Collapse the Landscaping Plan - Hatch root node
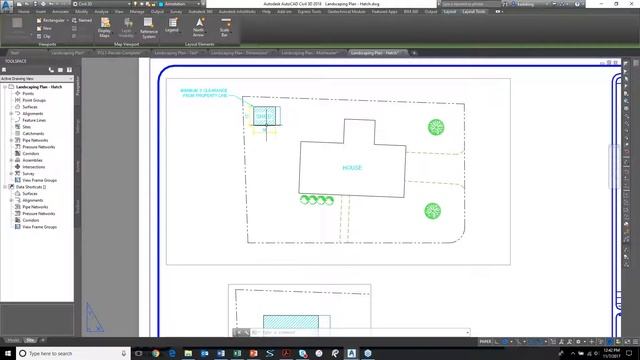The height and width of the screenshot is (360, 640). coord(5,87)
